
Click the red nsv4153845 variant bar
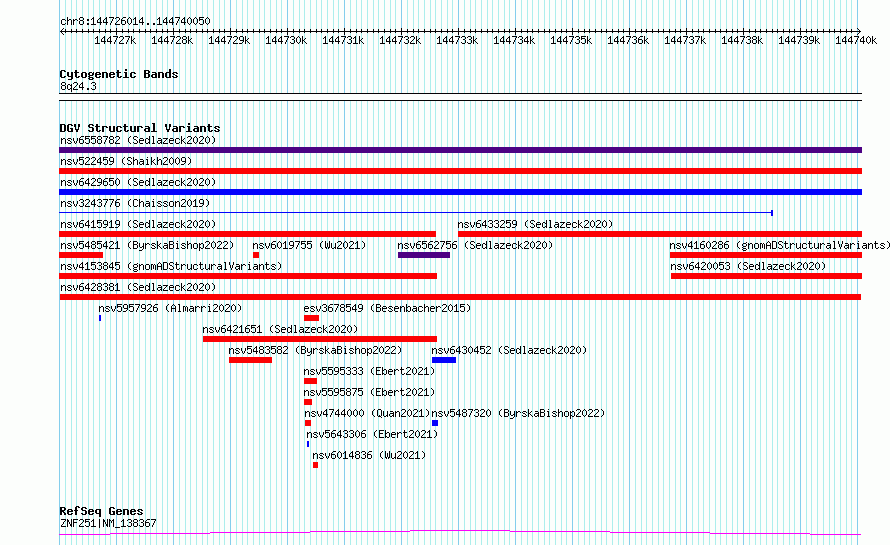pyautogui.click(x=248, y=276)
